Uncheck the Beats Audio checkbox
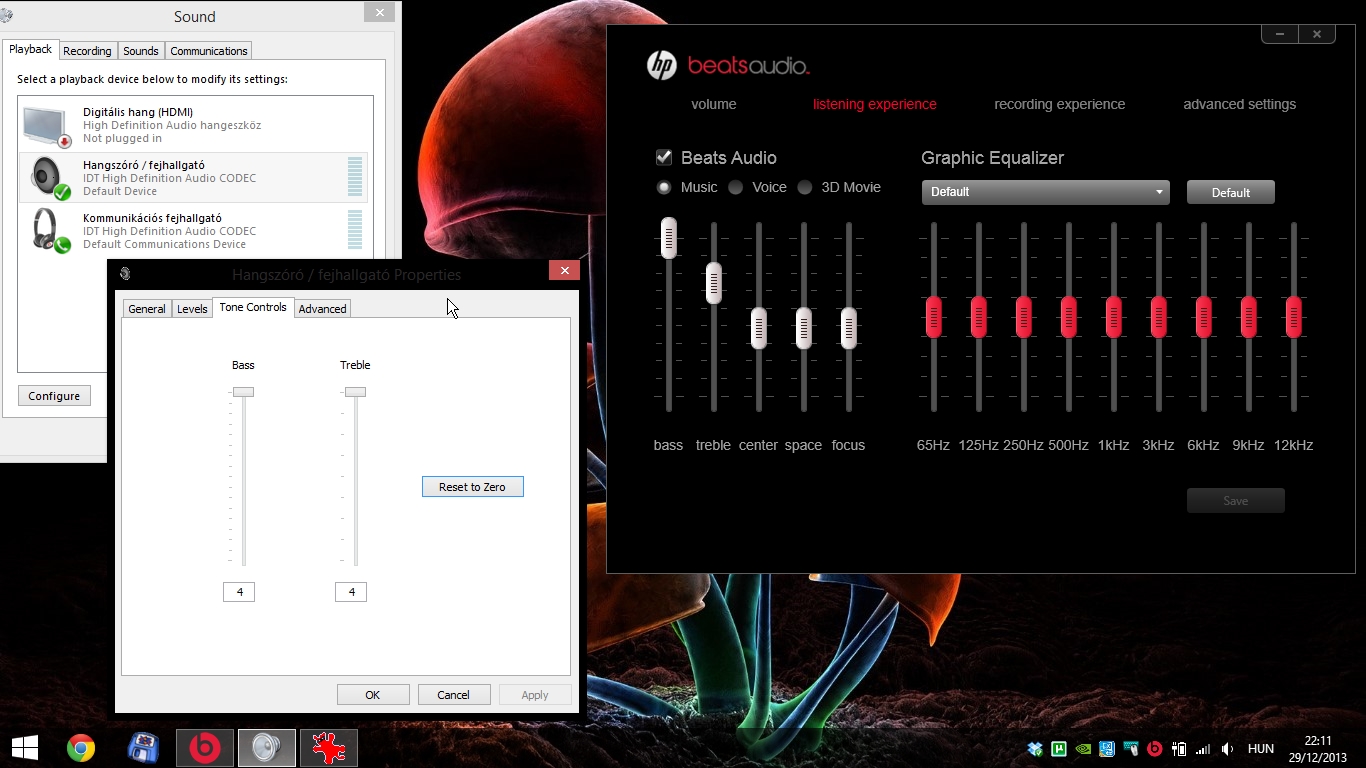This screenshot has height=768, width=1366. [664, 158]
